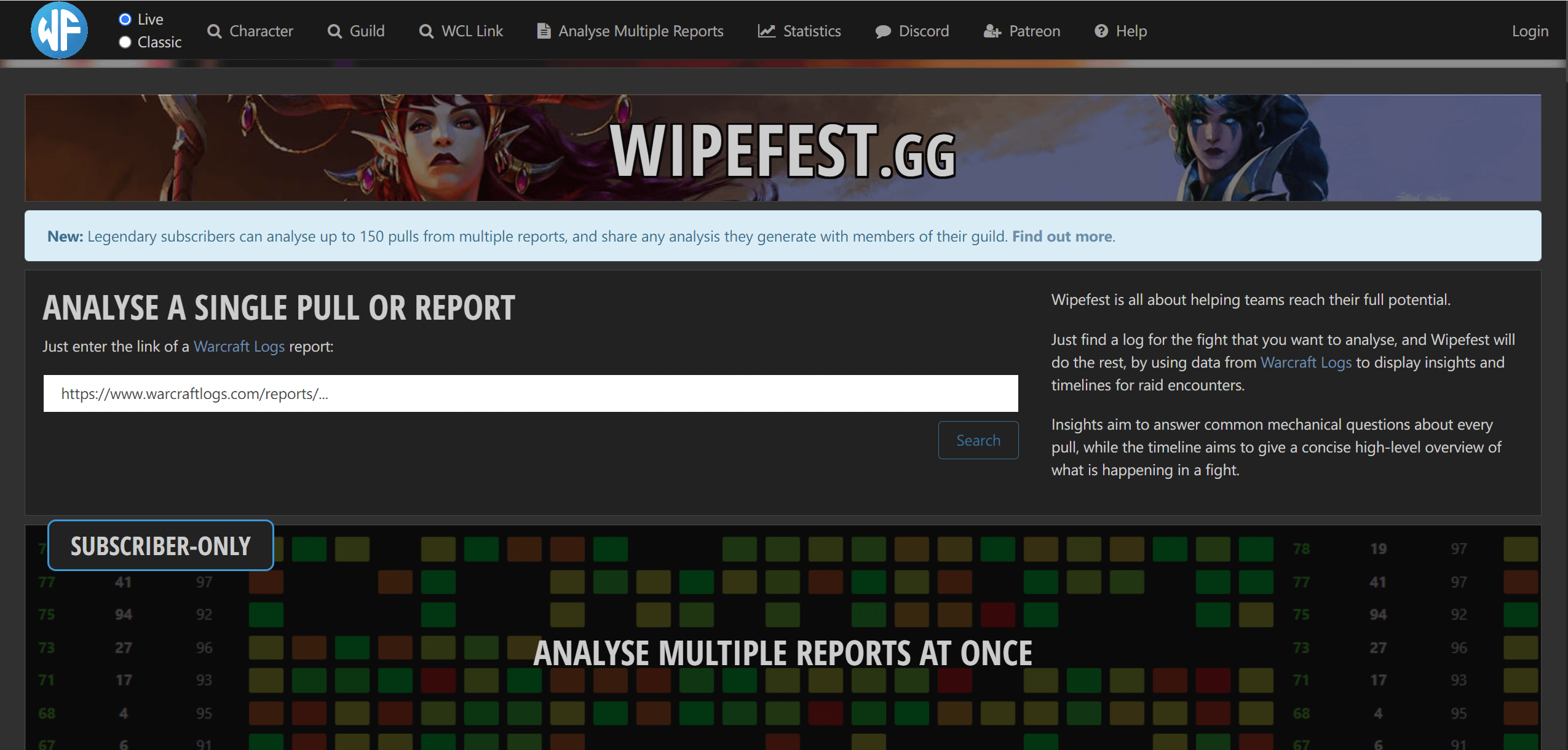The height and width of the screenshot is (750, 1568).
Task: Click the Statistics chart icon
Action: 766,31
